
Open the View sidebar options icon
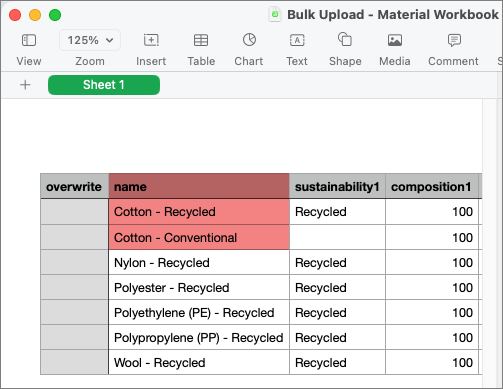29,40
